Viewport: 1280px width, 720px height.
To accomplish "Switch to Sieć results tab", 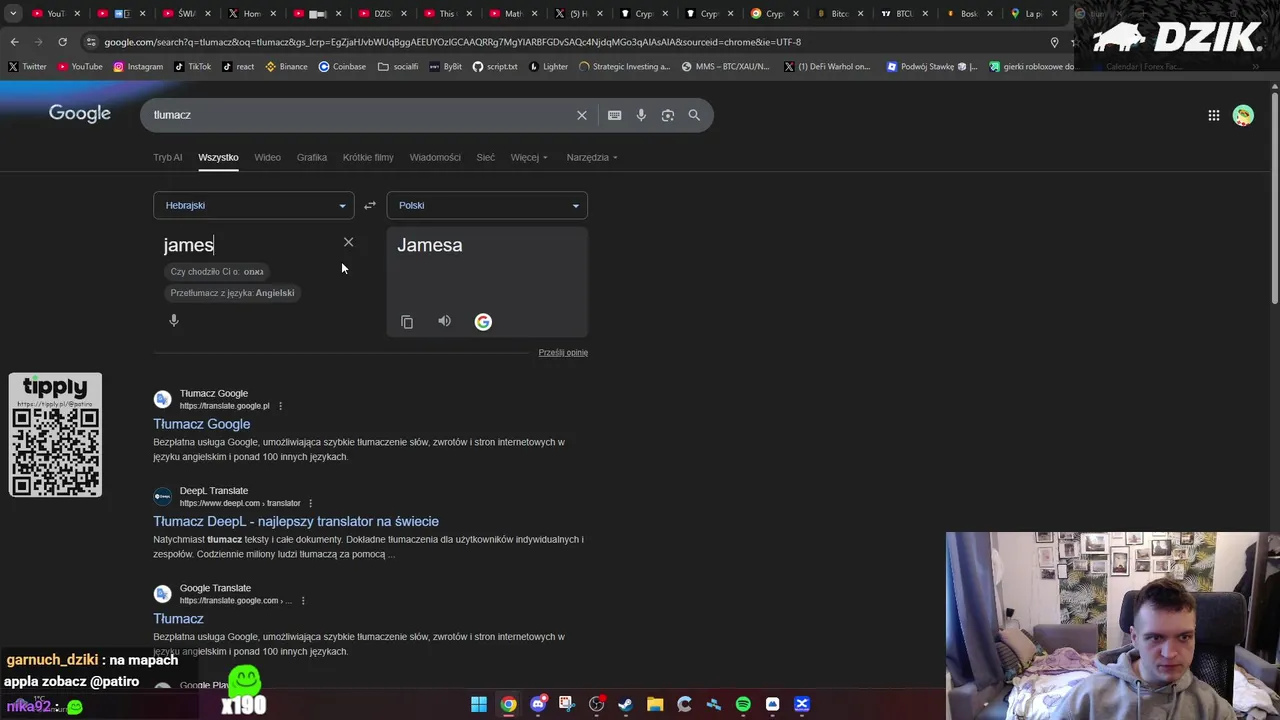I will (486, 157).
